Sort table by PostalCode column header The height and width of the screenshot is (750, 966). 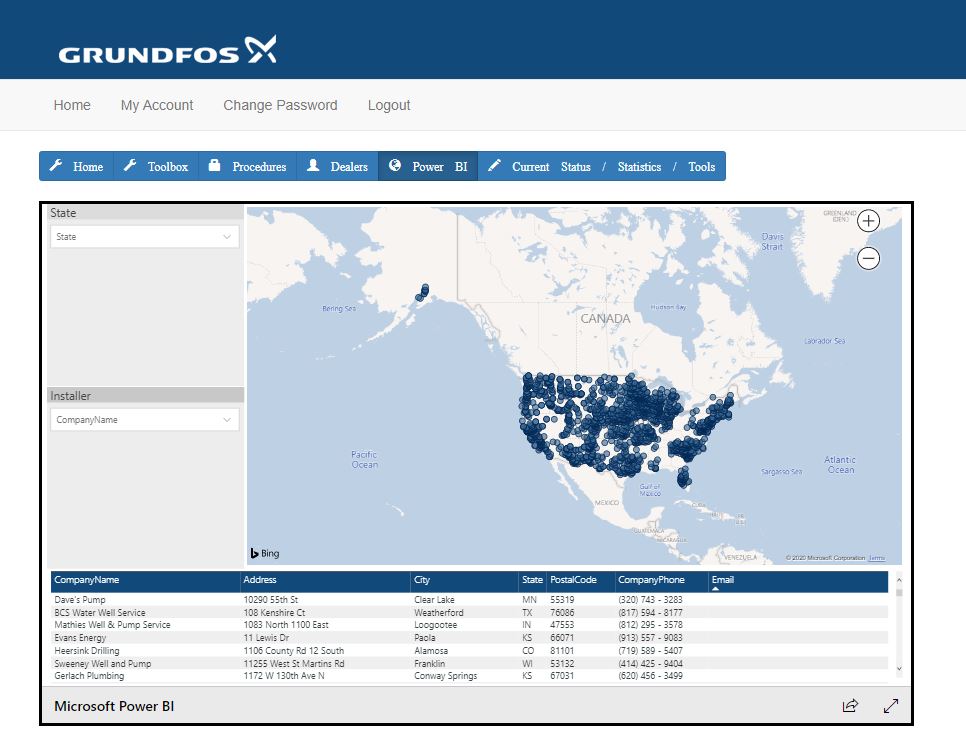click(x=580, y=580)
